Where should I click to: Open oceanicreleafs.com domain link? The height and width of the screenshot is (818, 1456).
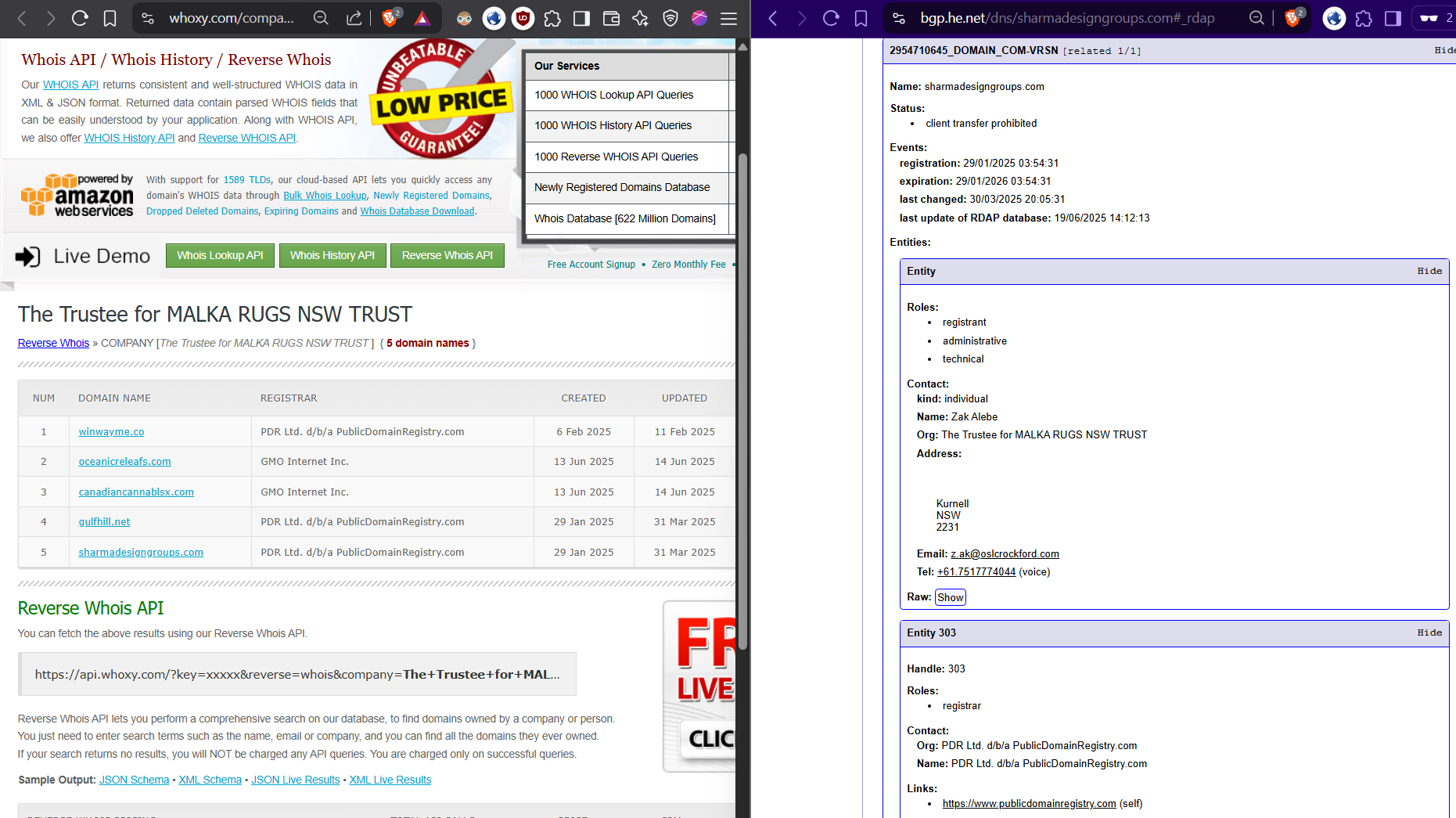124,461
